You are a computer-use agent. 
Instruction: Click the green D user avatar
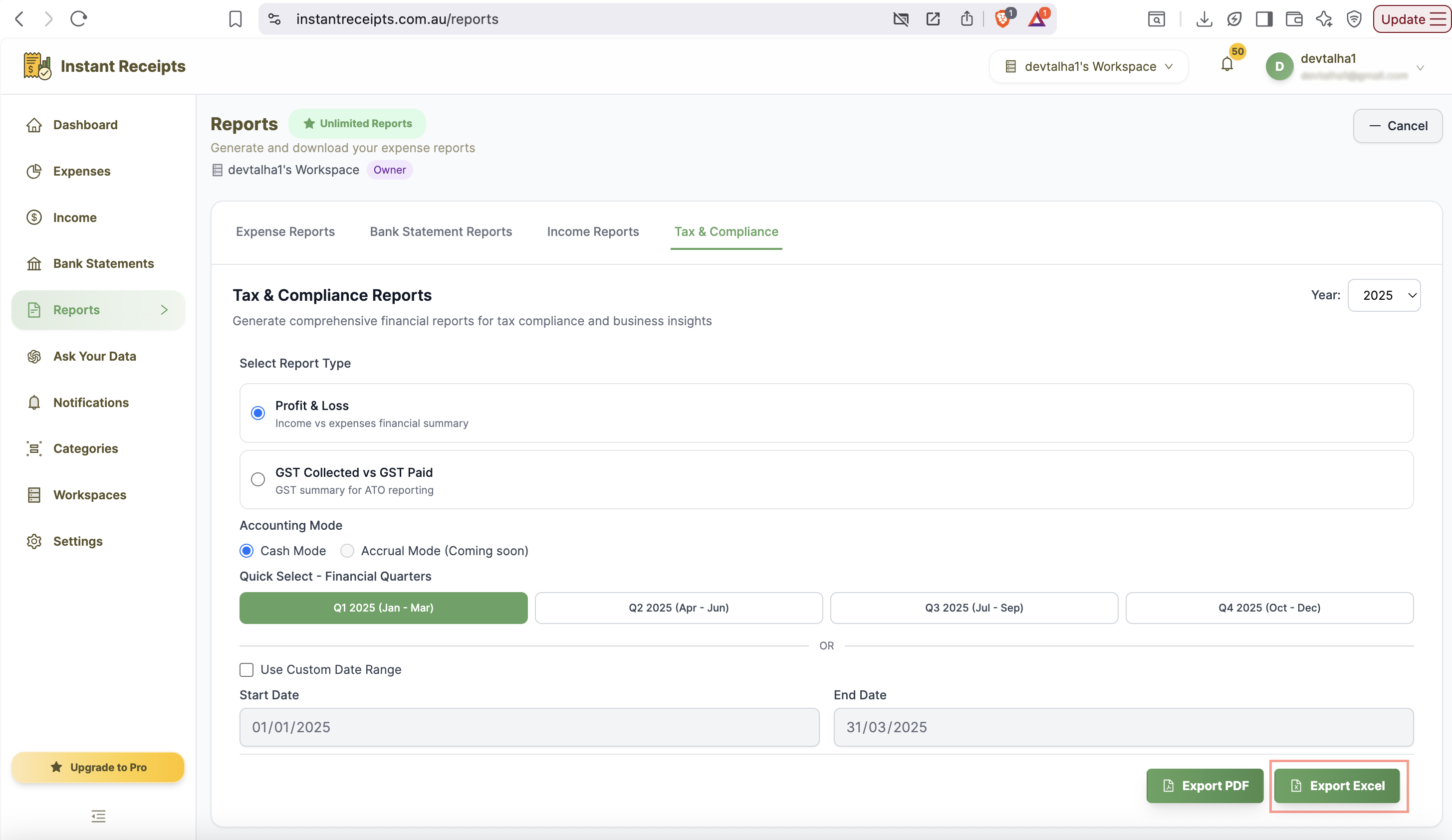pos(1279,66)
